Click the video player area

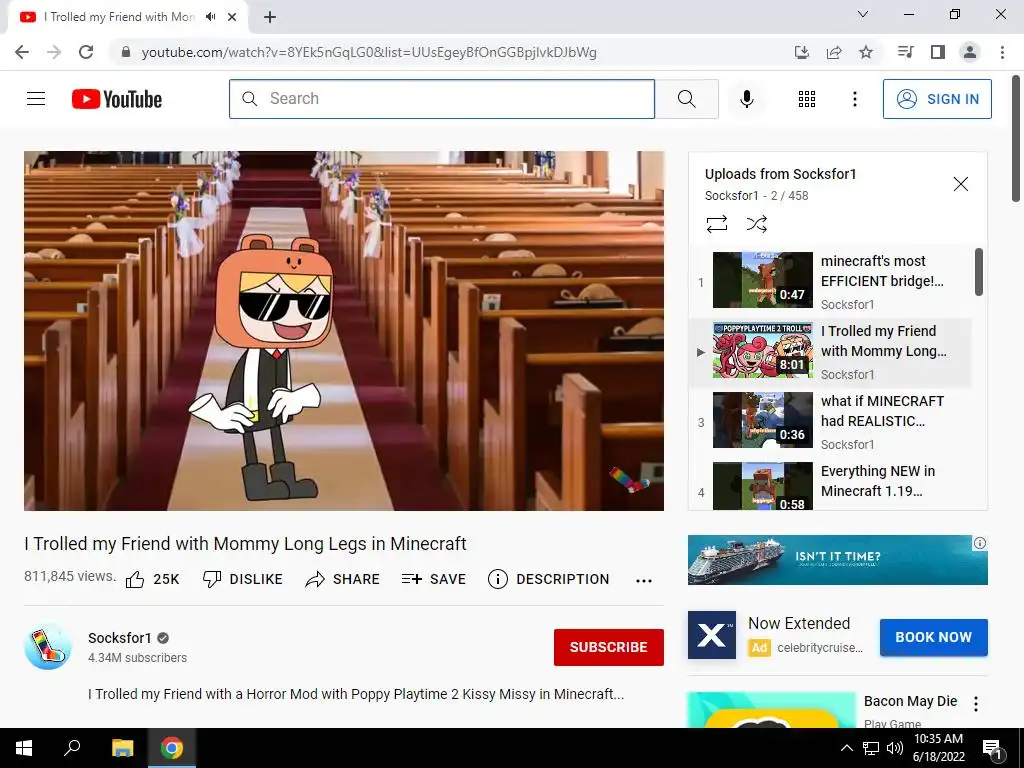(x=344, y=331)
